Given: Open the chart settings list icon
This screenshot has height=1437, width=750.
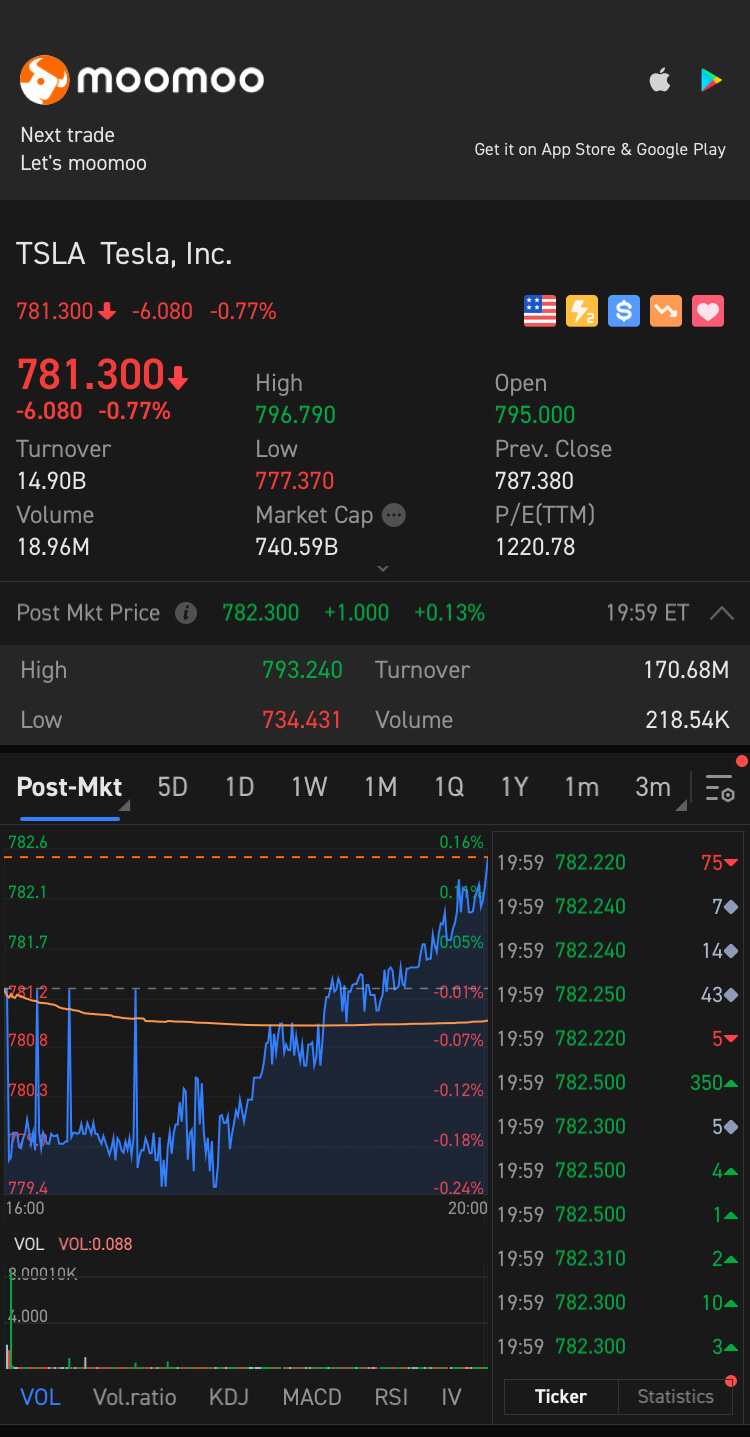Looking at the screenshot, I should (720, 788).
